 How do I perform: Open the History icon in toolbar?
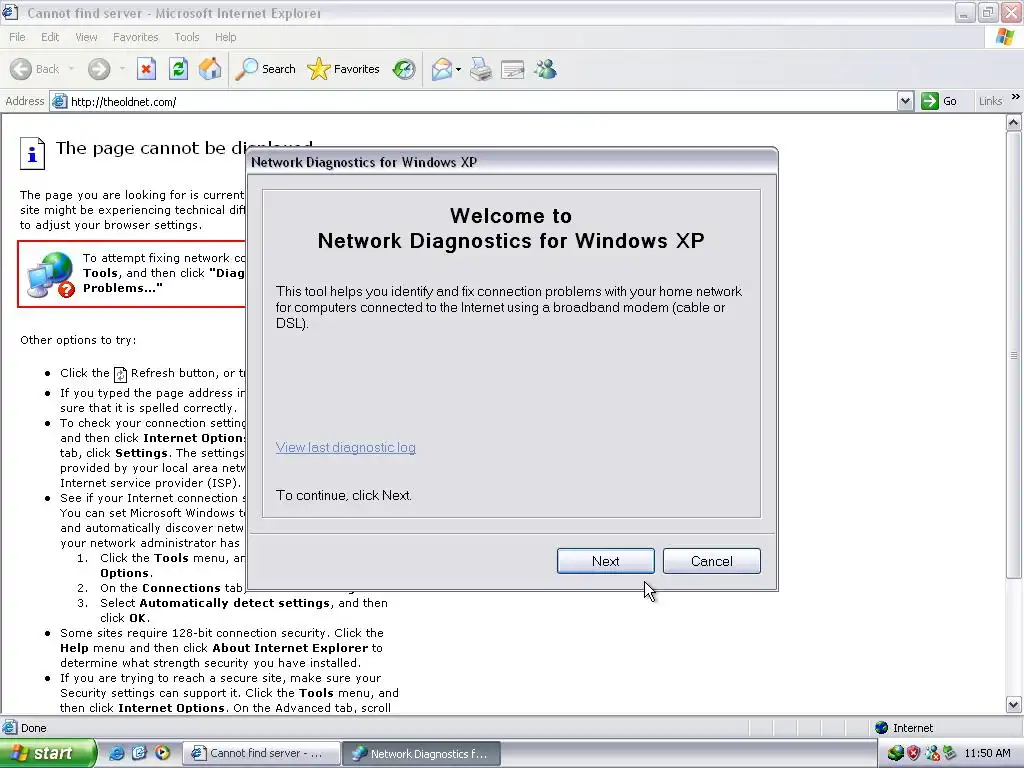(404, 69)
